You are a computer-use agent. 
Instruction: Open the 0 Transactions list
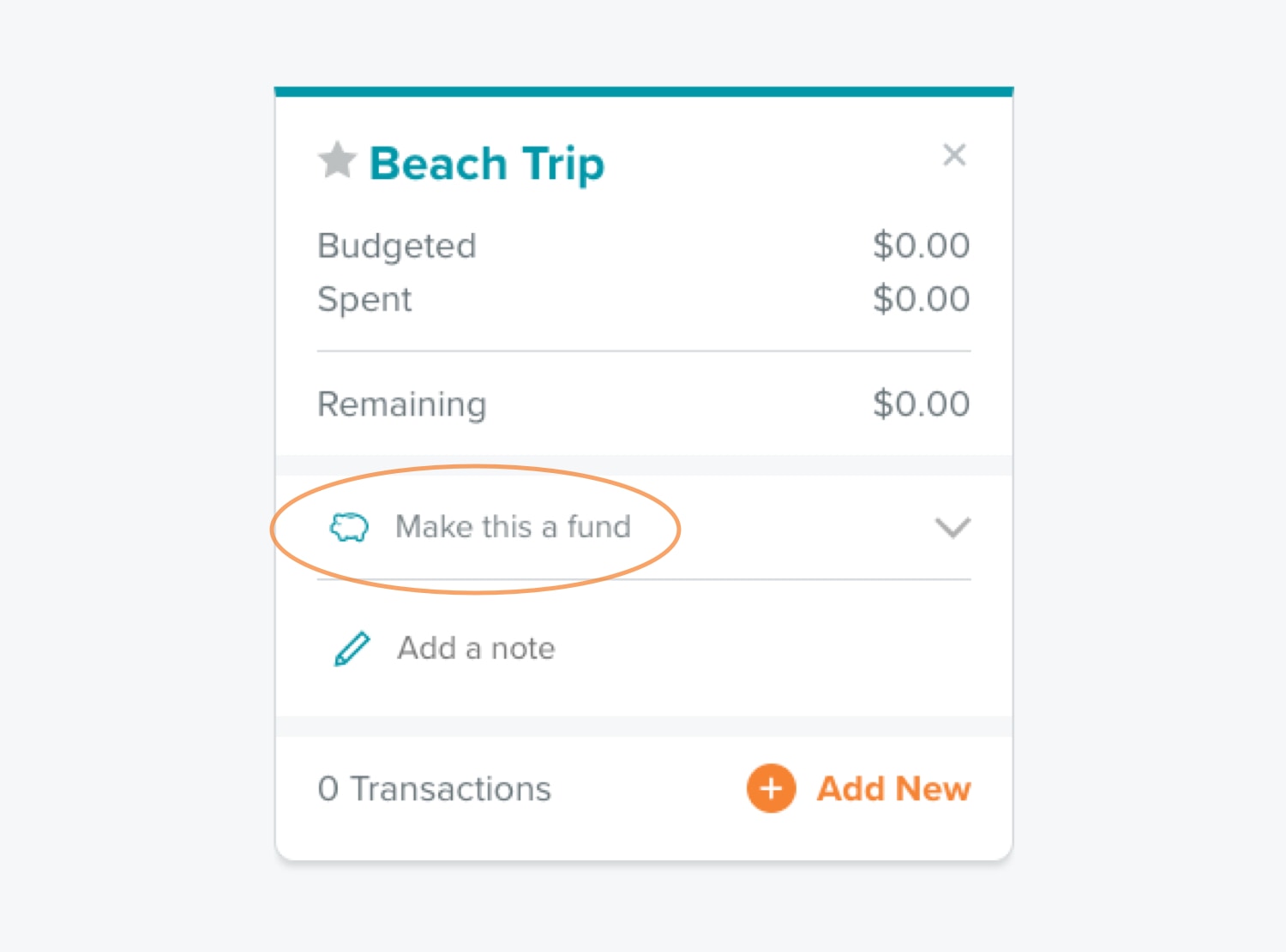coord(434,788)
